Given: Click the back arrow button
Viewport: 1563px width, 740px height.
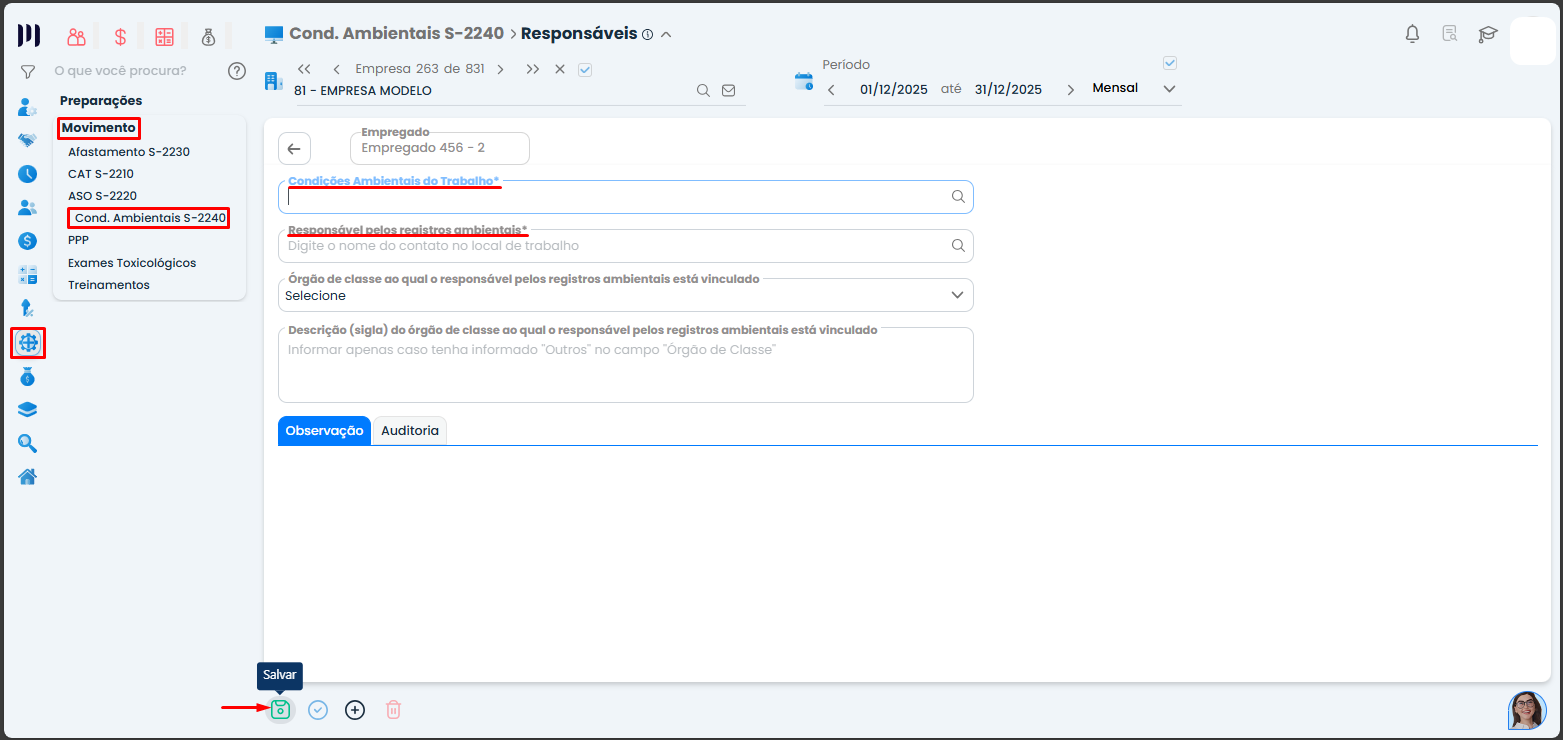Looking at the screenshot, I should tap(294, 149).
